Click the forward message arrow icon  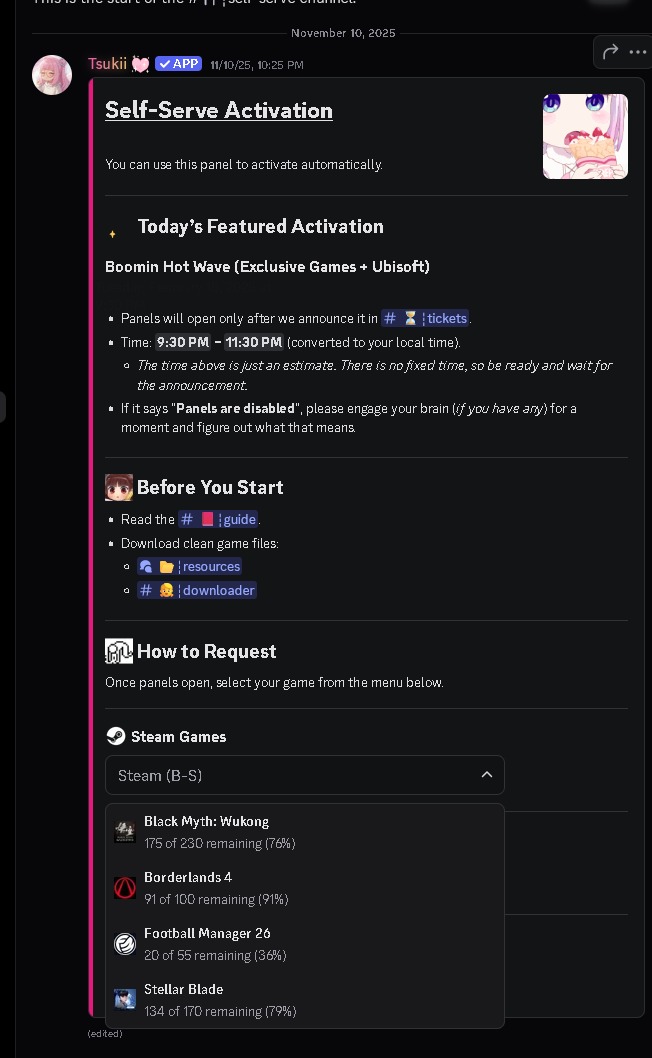(x=610, y=52)
